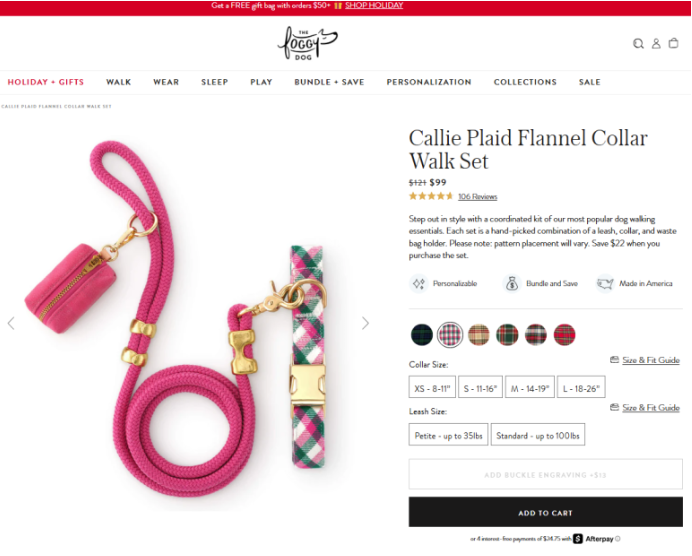Show previous product image with left arrow

[11, 323]
